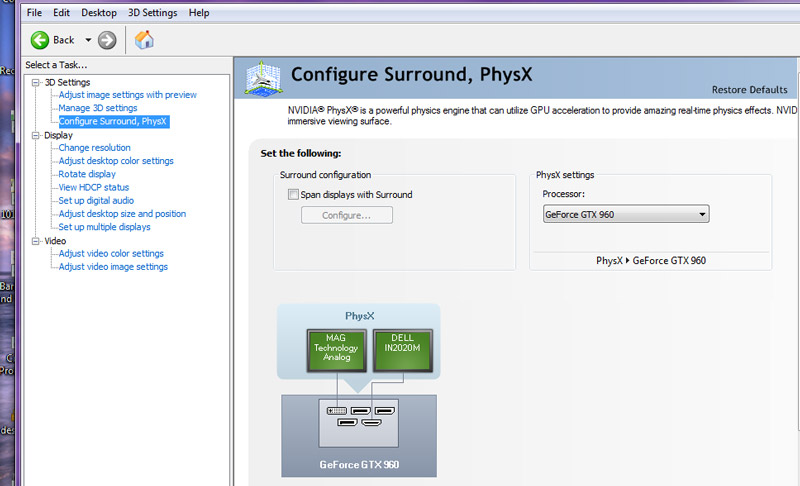This screenshot has height=486, width=800.
Task: Click the GeForce GTX 960 card label
Action: tap(359, 465)
